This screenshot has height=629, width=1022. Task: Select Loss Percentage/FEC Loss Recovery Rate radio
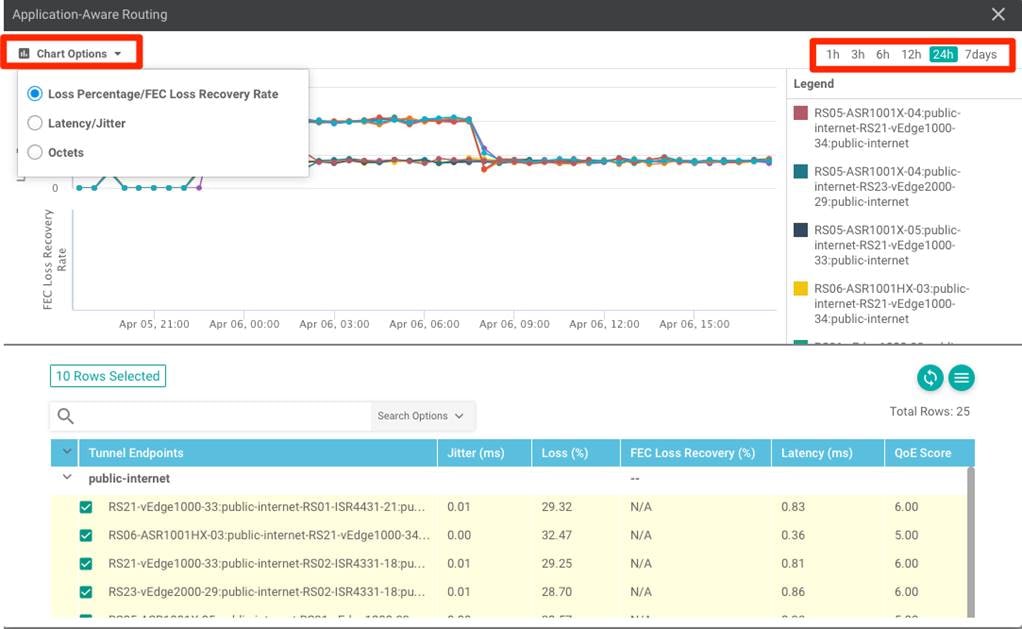coord(35,94)
